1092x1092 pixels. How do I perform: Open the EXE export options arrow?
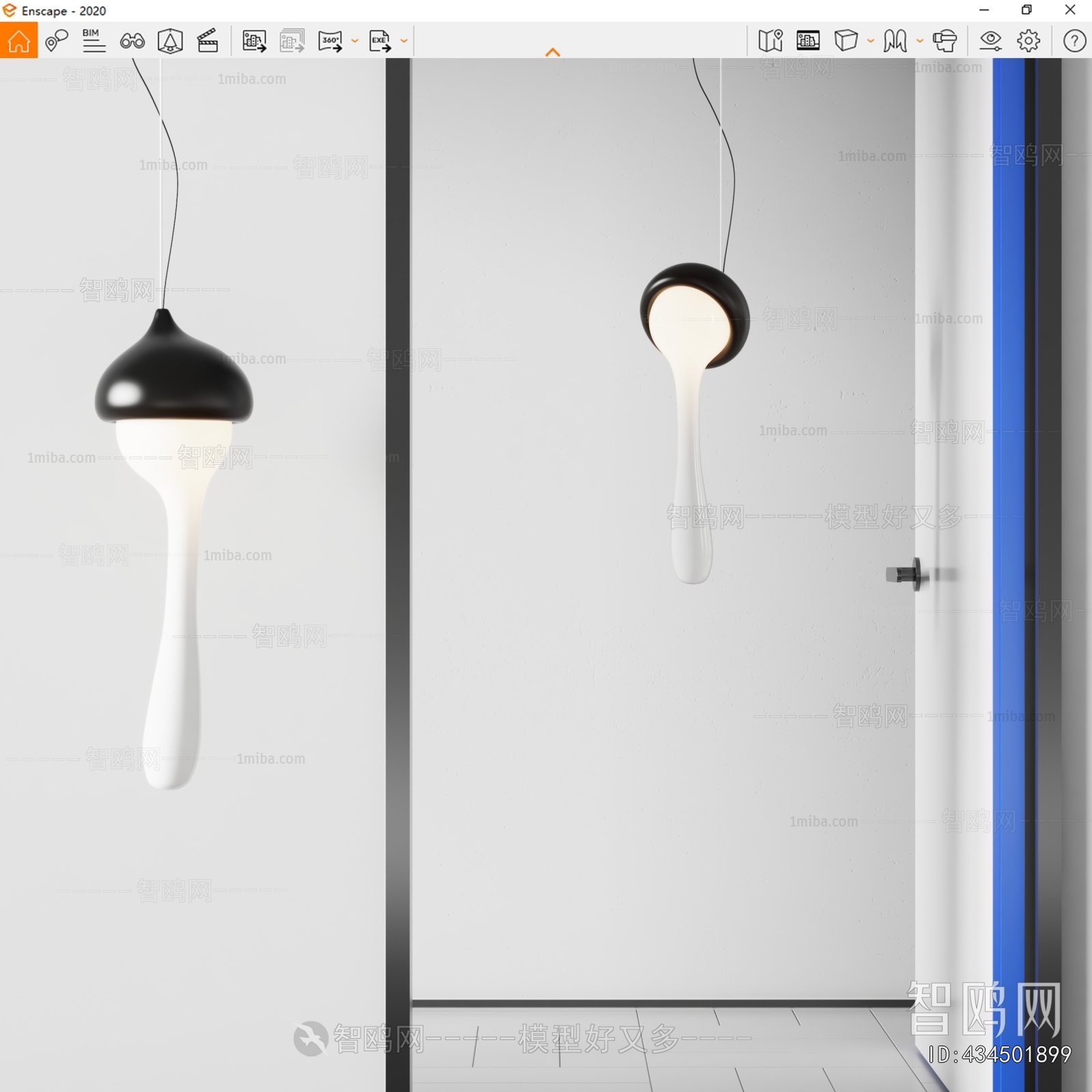click(x=404, y=41)
